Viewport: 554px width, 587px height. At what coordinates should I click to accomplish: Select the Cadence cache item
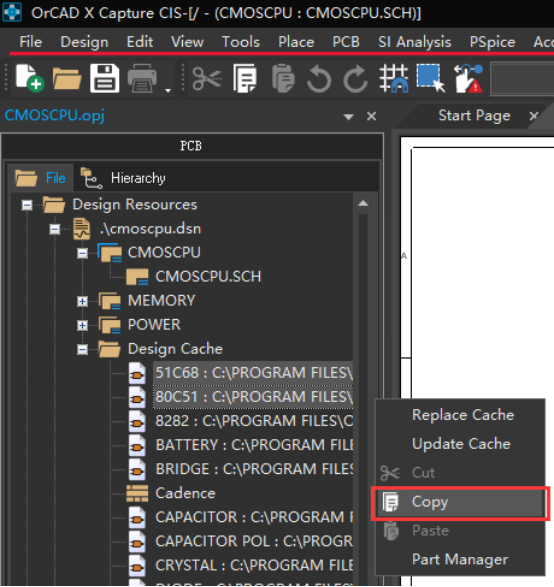(185, 493)
